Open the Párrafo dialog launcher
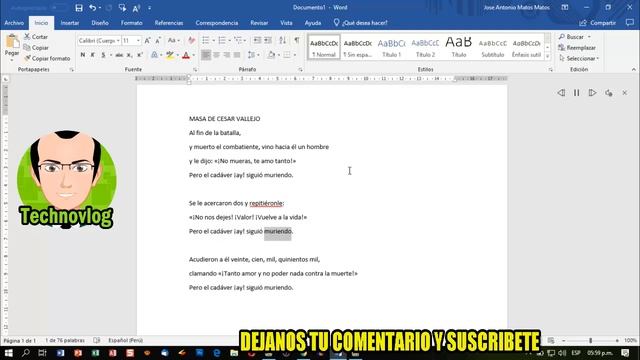The height and width of the screenshot is (360, 640). (x=300, y=70)
